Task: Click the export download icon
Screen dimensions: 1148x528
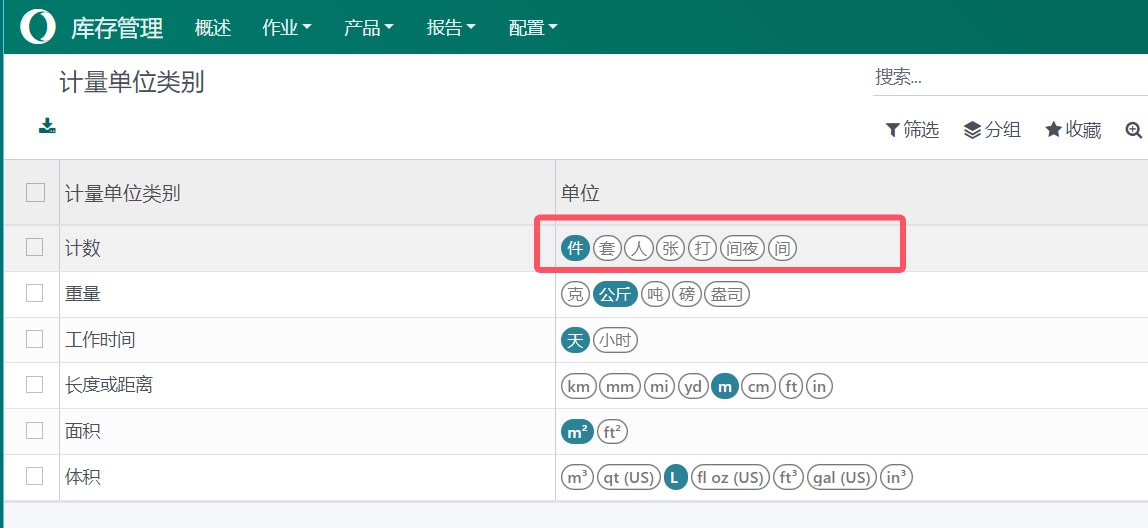Action: tap(48, 126)
